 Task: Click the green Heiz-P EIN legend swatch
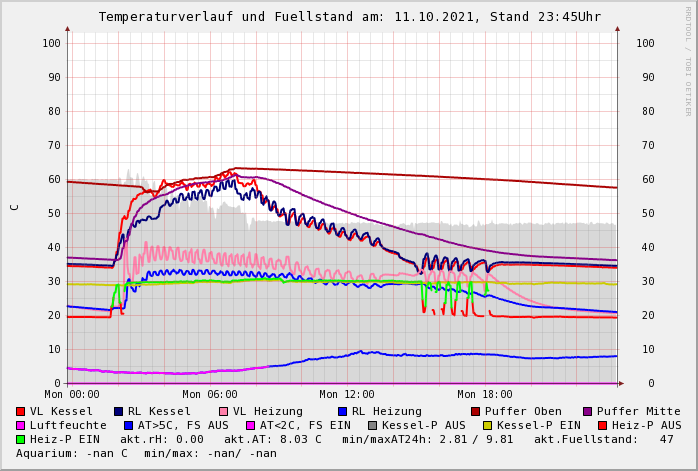click(21, 440)
